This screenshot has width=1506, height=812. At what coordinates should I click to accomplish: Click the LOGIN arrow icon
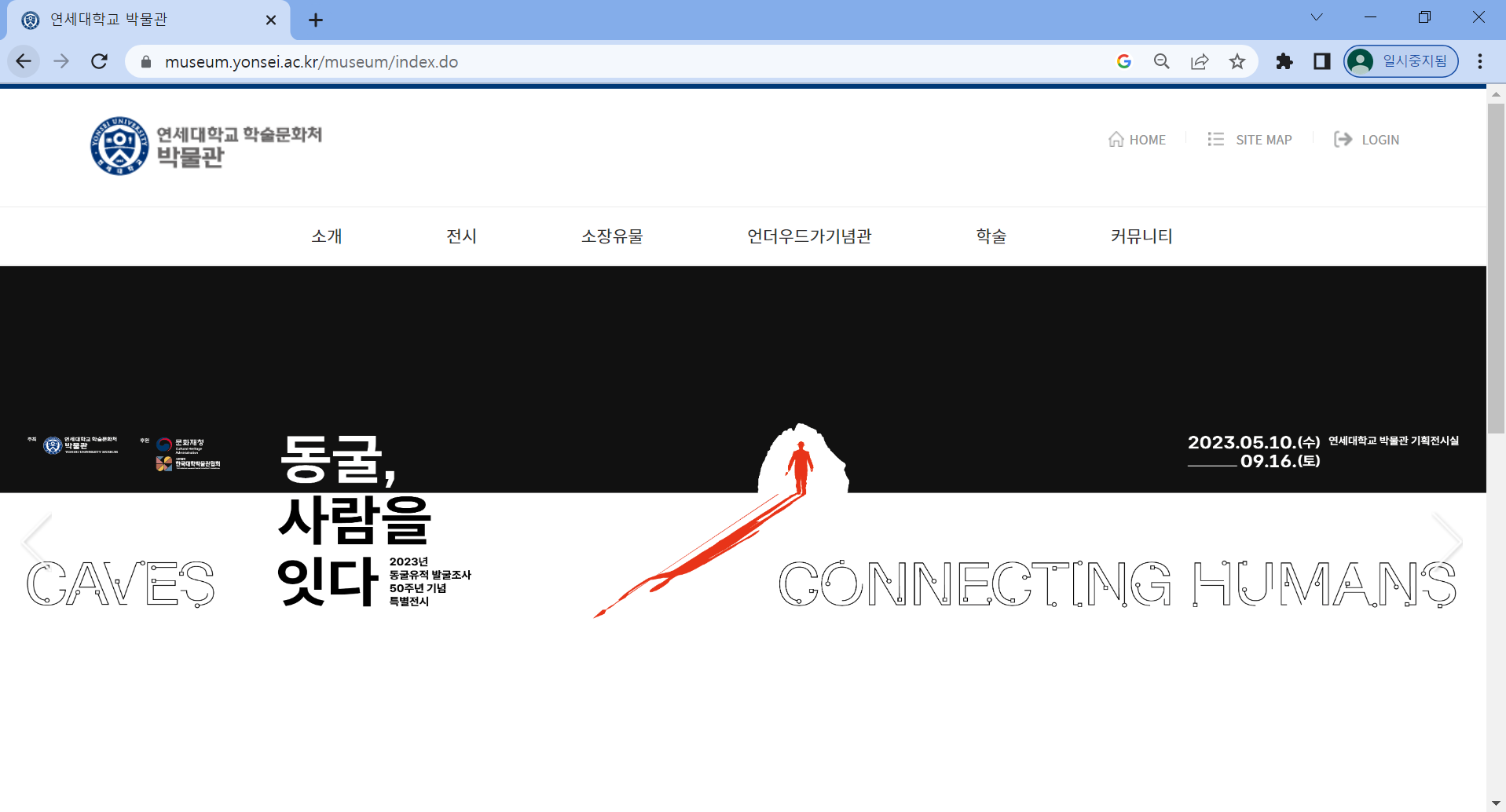(x=1343, y=139)
